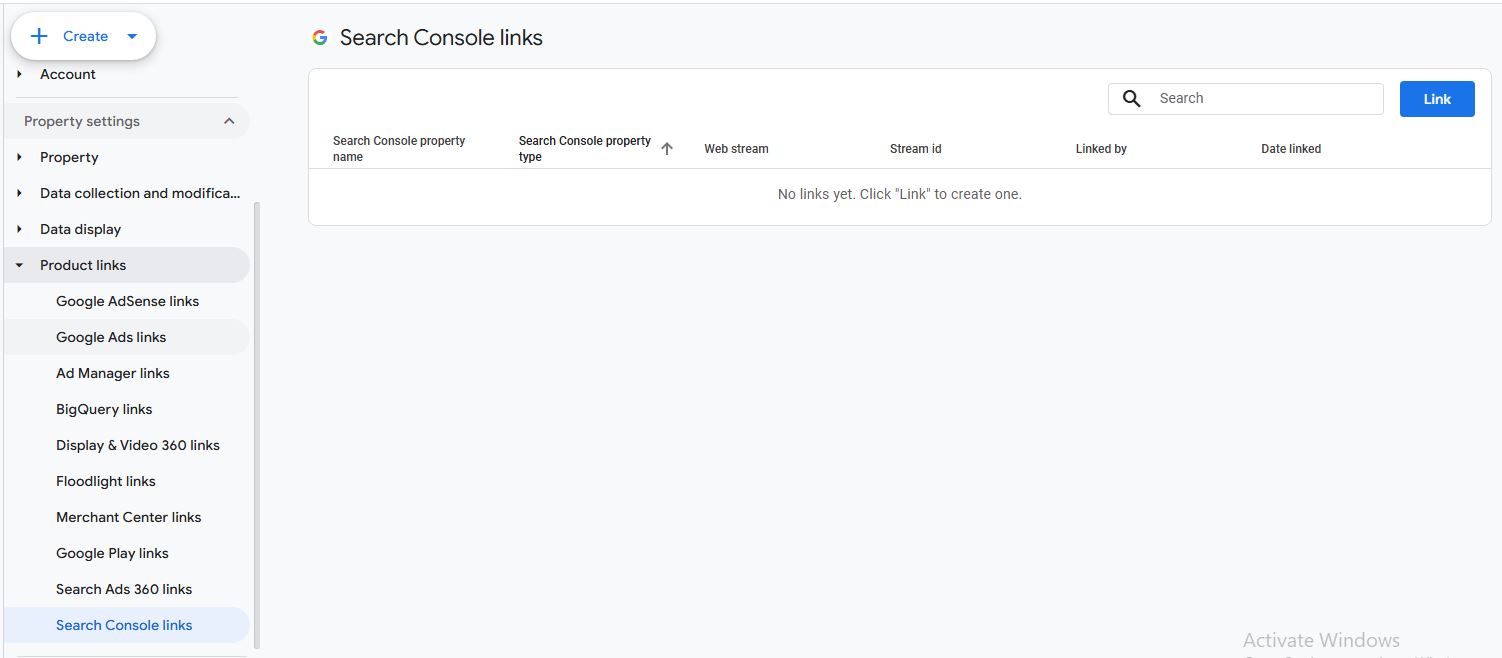Open Google AdSense links
The width and height of the screenshot is (1502, 658).
pos(127,301)
